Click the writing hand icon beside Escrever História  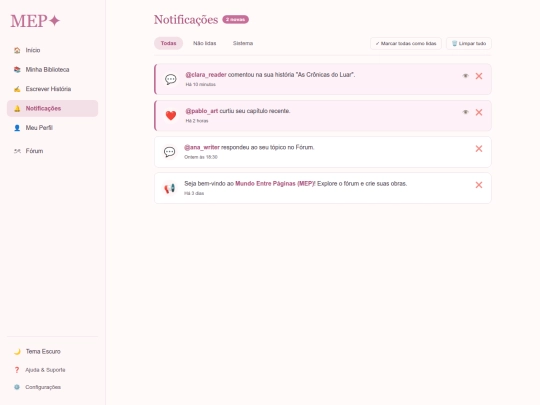pyautogui.click(x=17, y=89)
